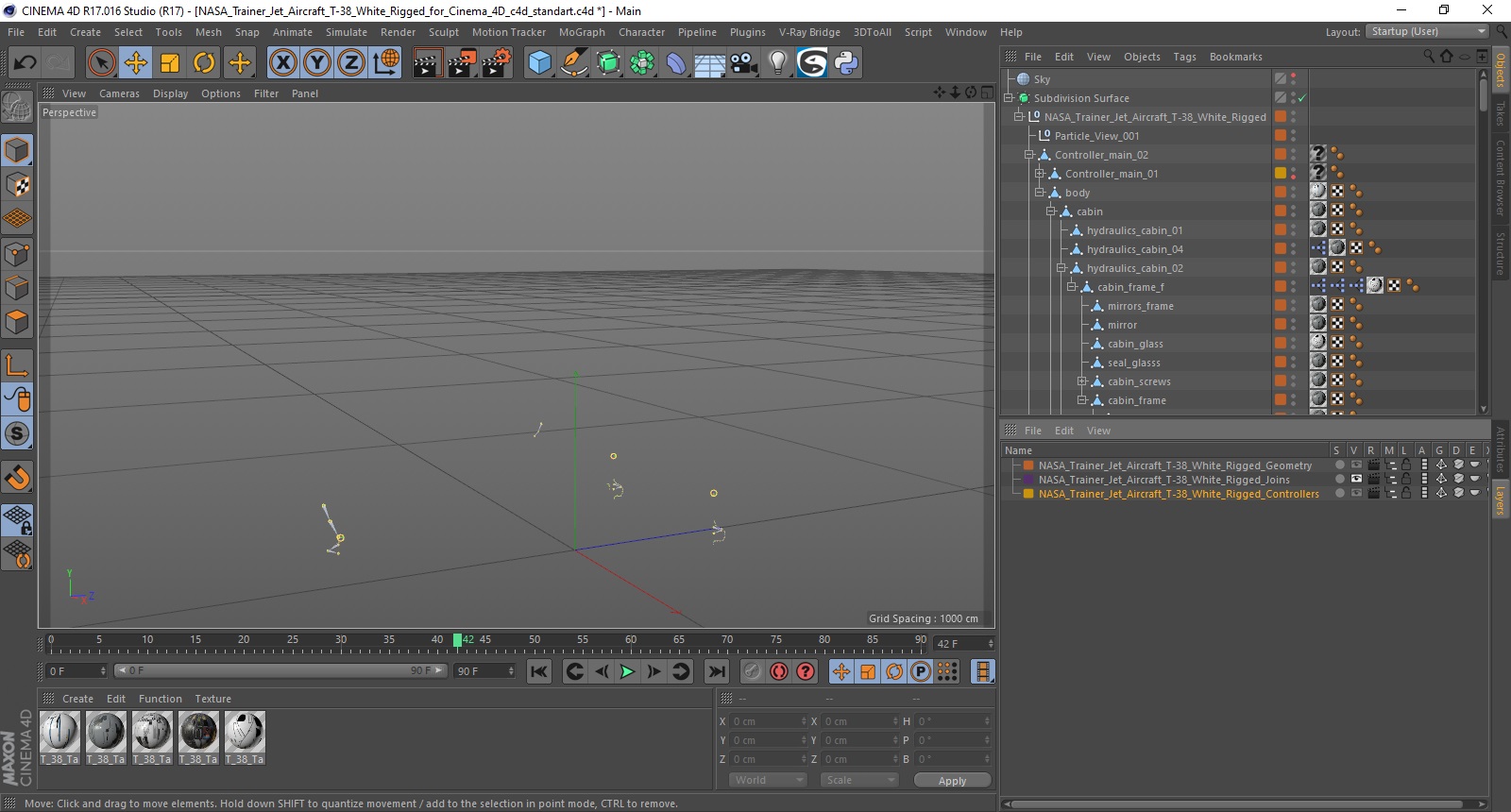Toggle visibility dots for the body object
Screen dimensions: 1511x812
[x=1294, y=193]
